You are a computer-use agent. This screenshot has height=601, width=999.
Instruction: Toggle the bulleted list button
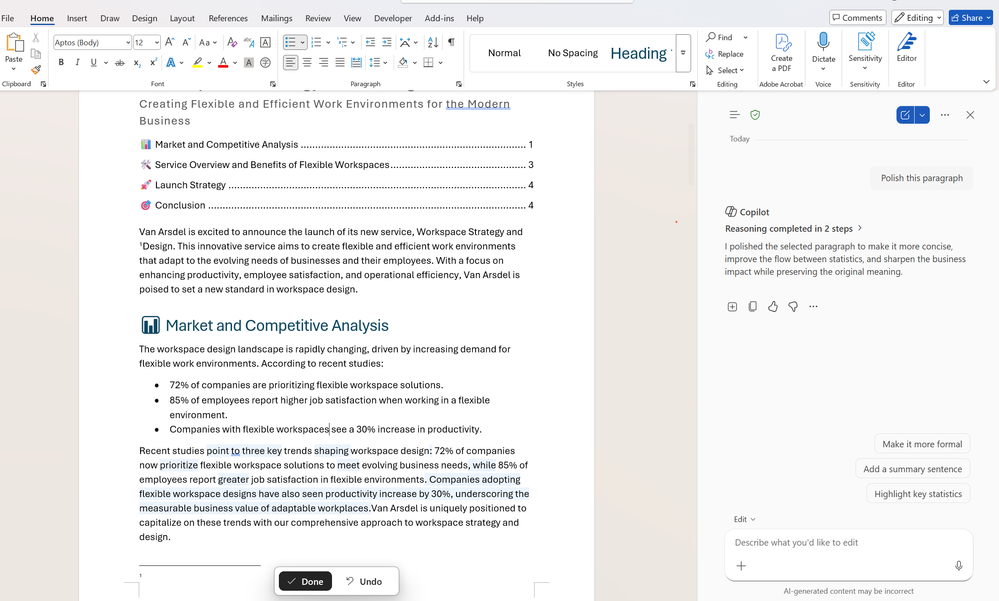coord(290,42)
